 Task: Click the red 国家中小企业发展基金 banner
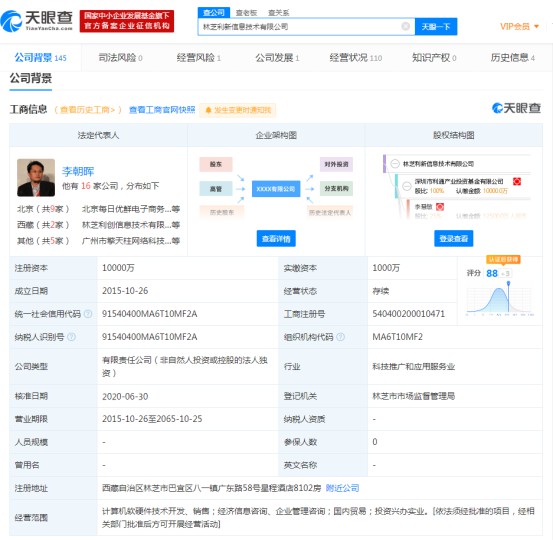[x=127, y=21]
